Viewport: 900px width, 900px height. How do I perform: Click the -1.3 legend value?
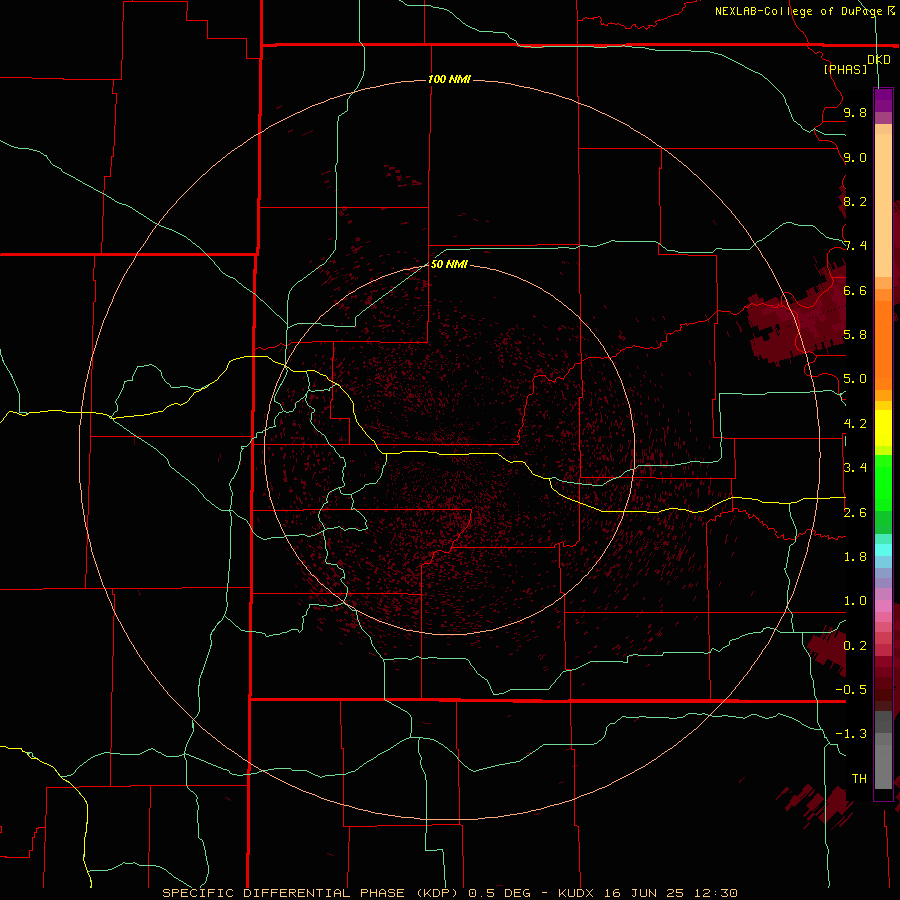coord(851,734)
